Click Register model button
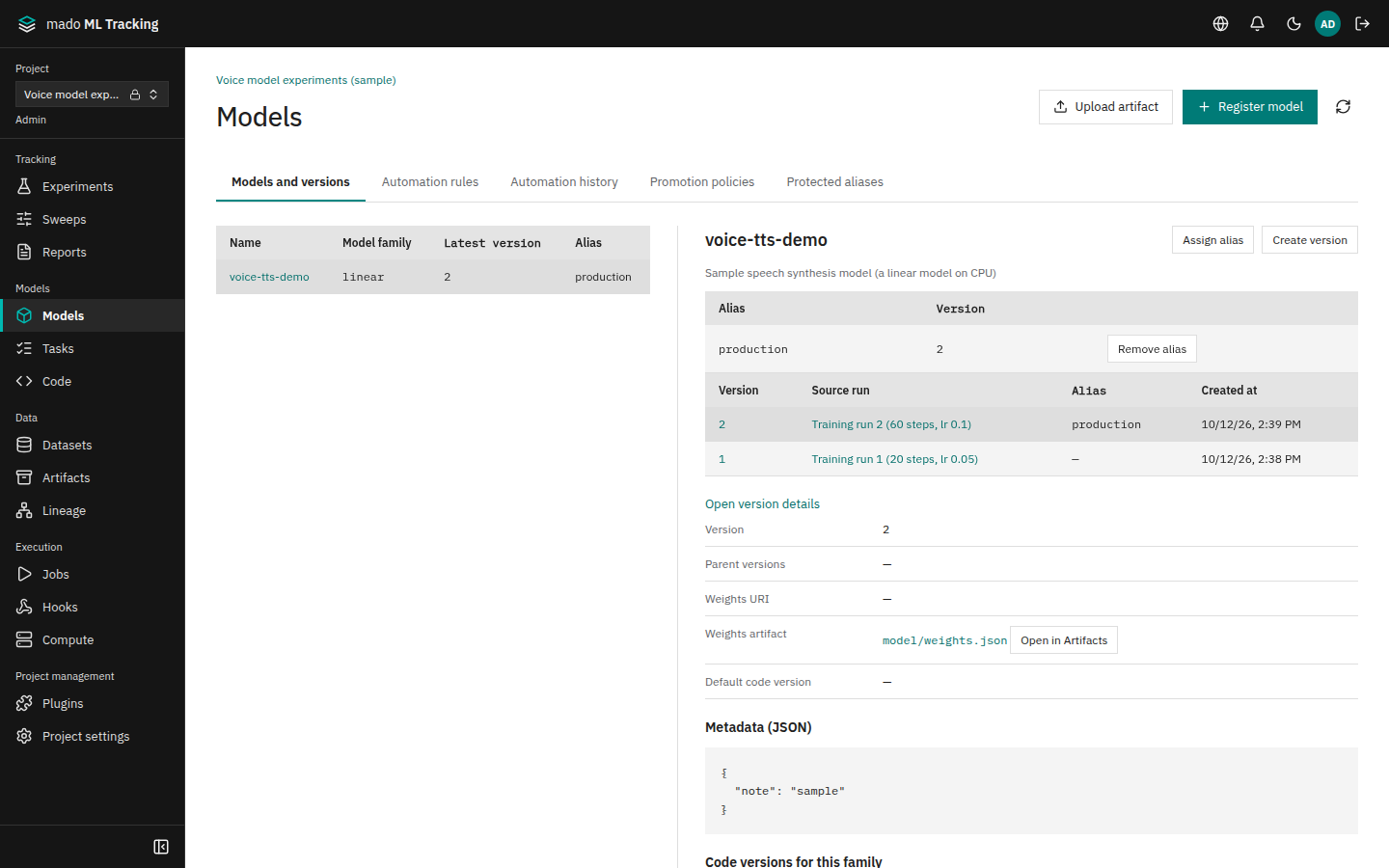The width and height of the screenshot is (1389, 868). pos(1250,107)
